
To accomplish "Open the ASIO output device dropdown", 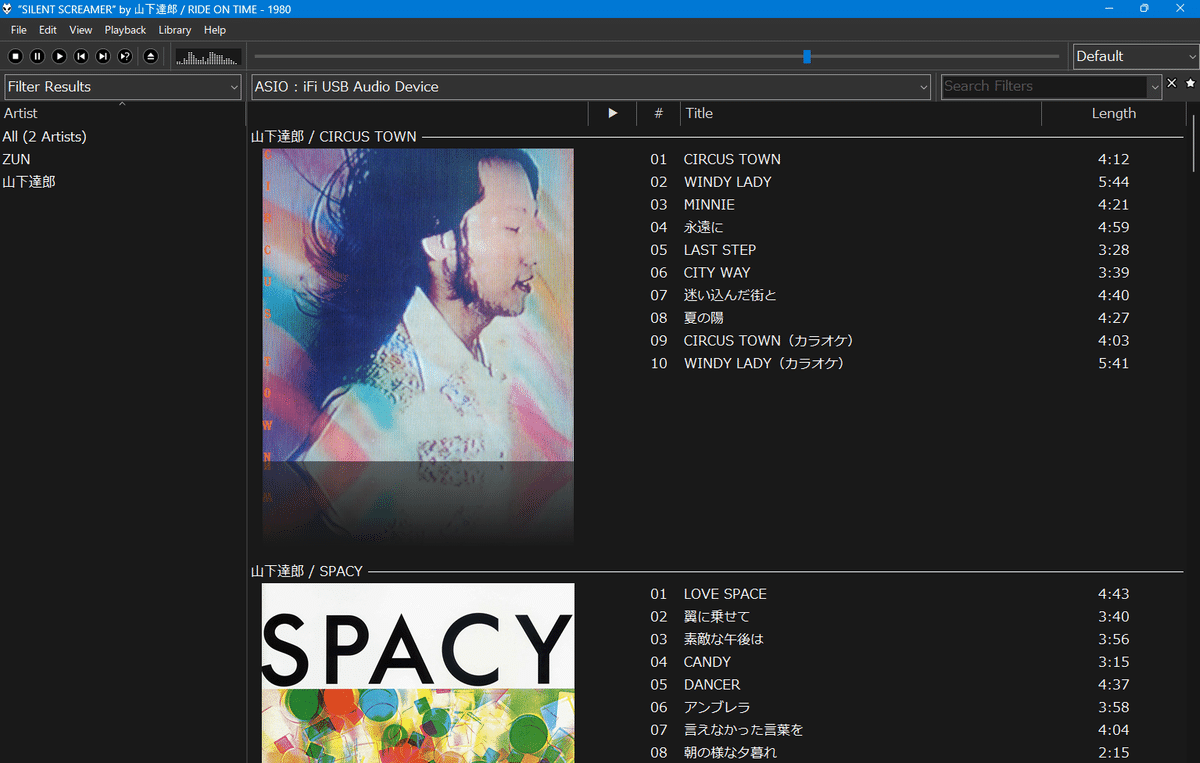I will pyautogui.click(x=591, y=87).
